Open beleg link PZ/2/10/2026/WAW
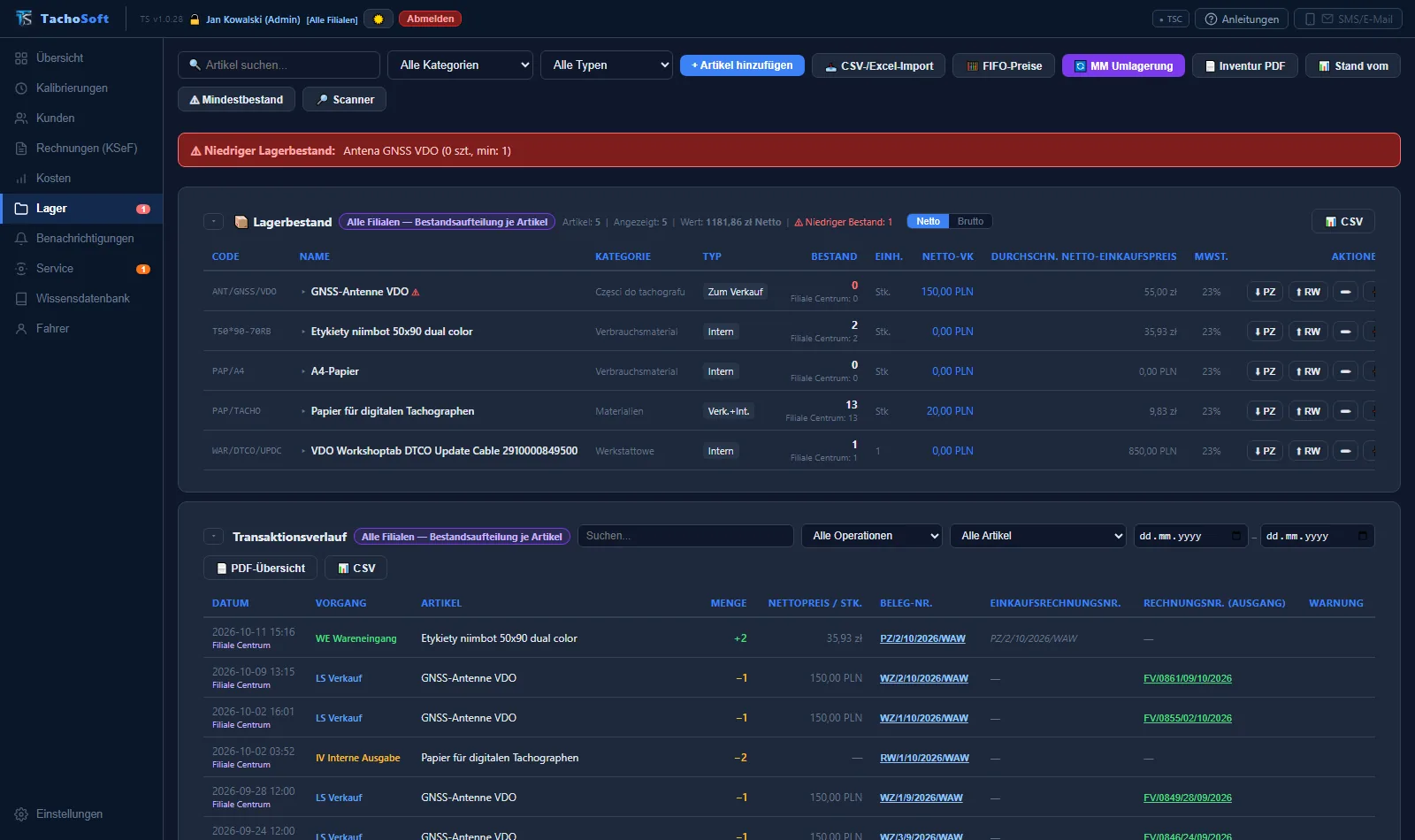1415x840 pixels. 922,638
